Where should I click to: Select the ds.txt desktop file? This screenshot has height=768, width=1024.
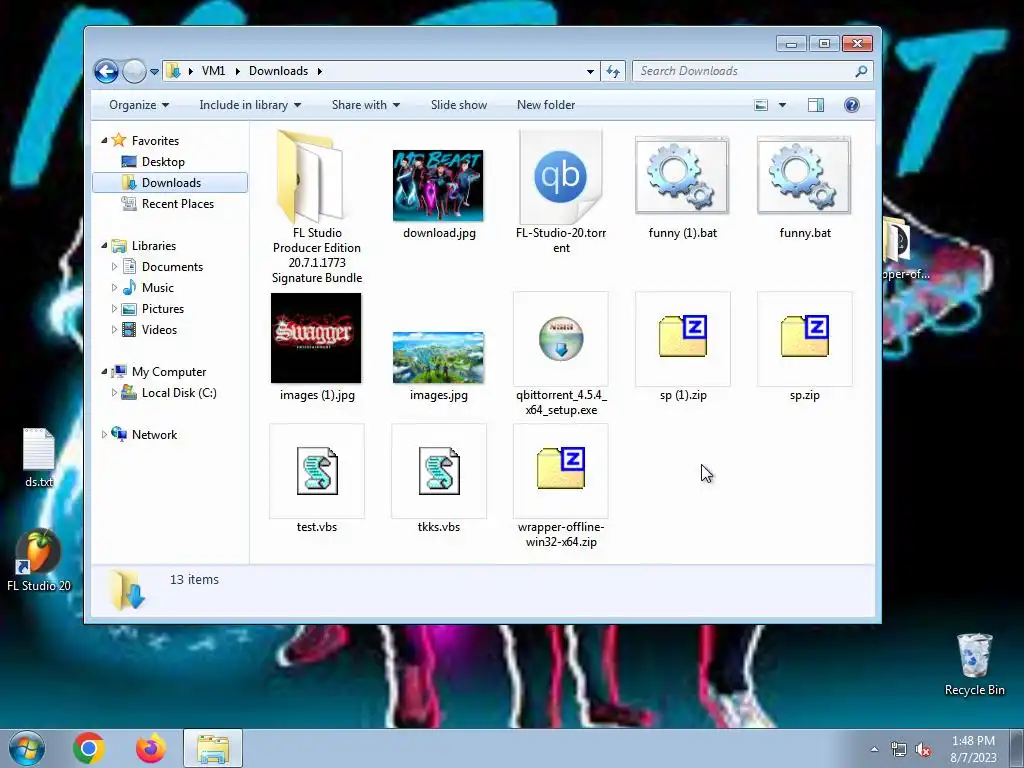pyautogui.click(x=39, y=457)
